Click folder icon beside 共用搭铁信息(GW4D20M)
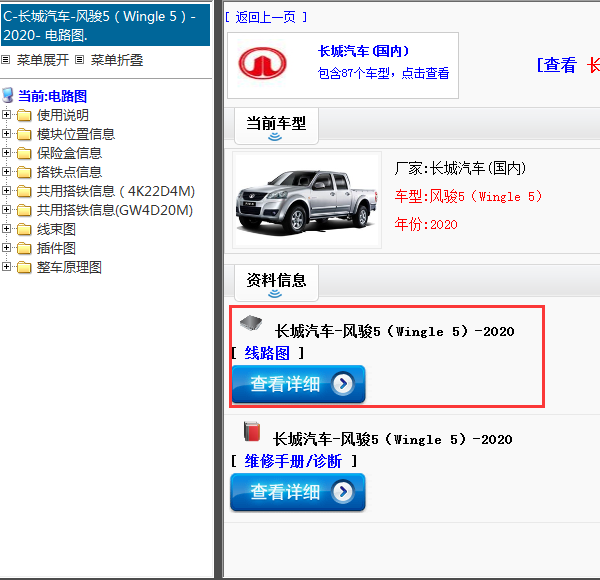600x580 pixels. coord(24,210)
